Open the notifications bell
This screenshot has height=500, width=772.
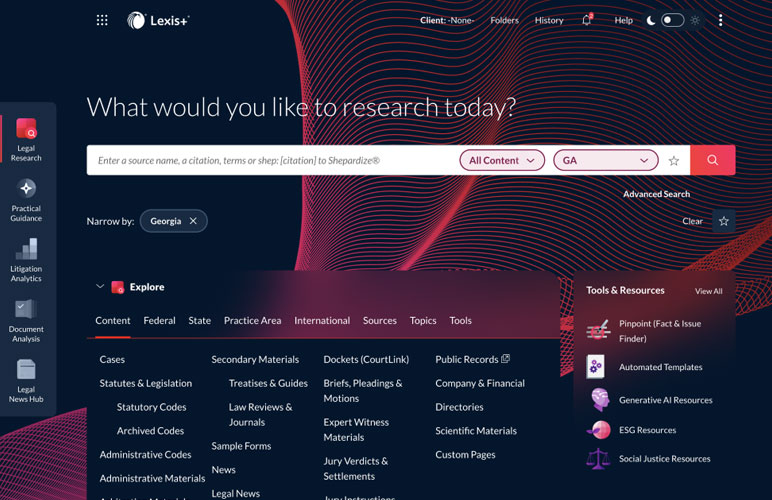(587, 20)
